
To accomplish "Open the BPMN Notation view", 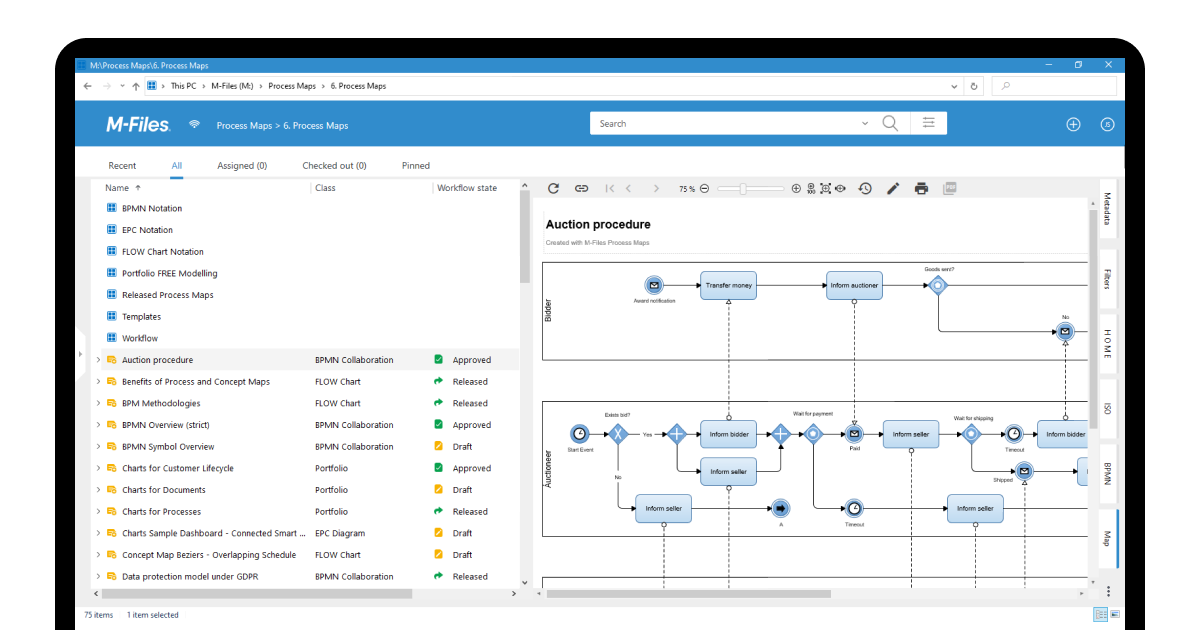I will 152,208.
